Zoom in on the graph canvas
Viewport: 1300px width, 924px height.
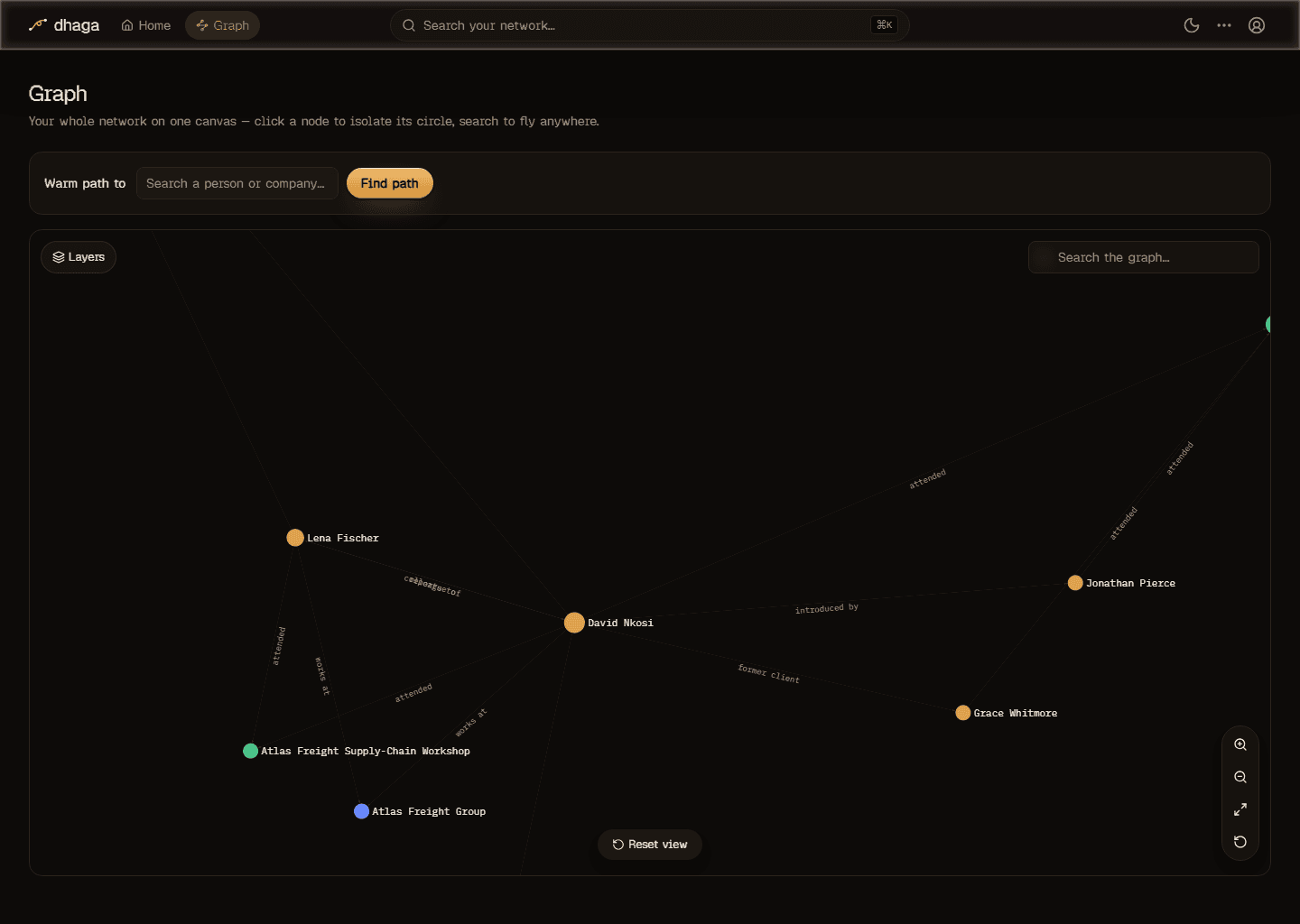1240,744
